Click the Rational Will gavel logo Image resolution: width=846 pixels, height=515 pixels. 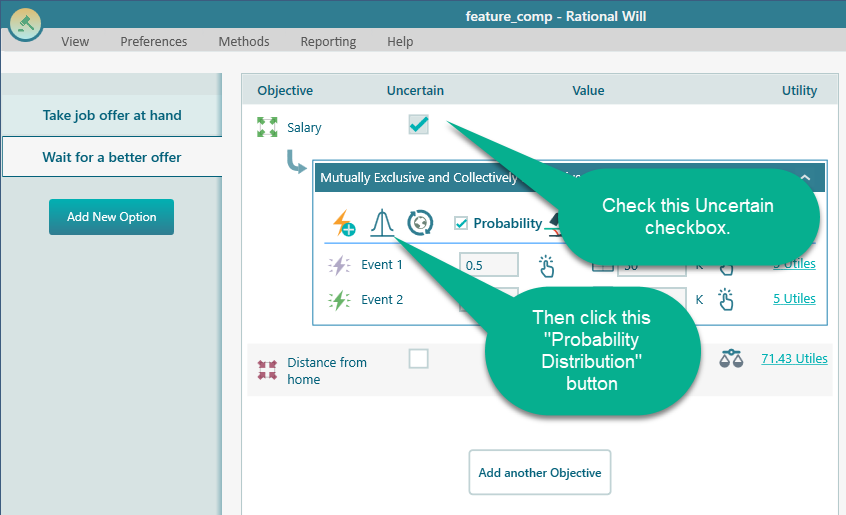click(25, 23)
